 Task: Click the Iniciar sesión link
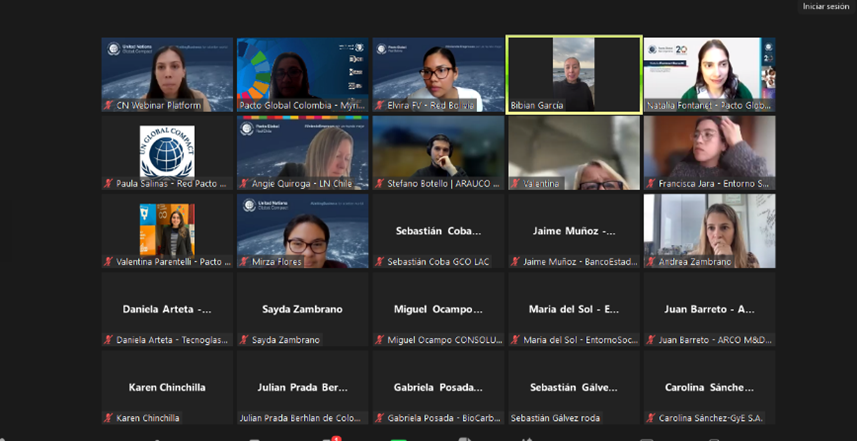tap(825, 7)
